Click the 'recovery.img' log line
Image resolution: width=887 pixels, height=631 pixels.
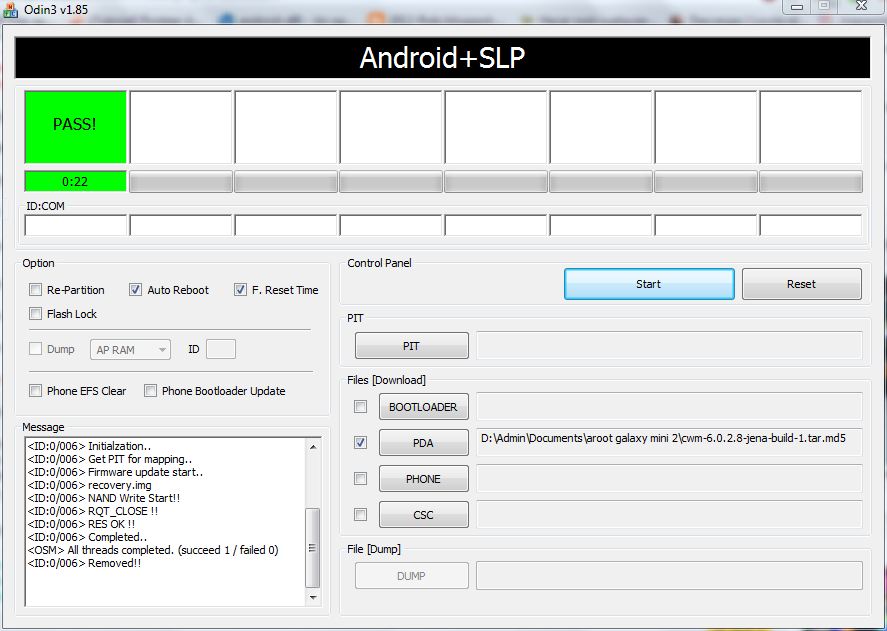coord(89,485)
